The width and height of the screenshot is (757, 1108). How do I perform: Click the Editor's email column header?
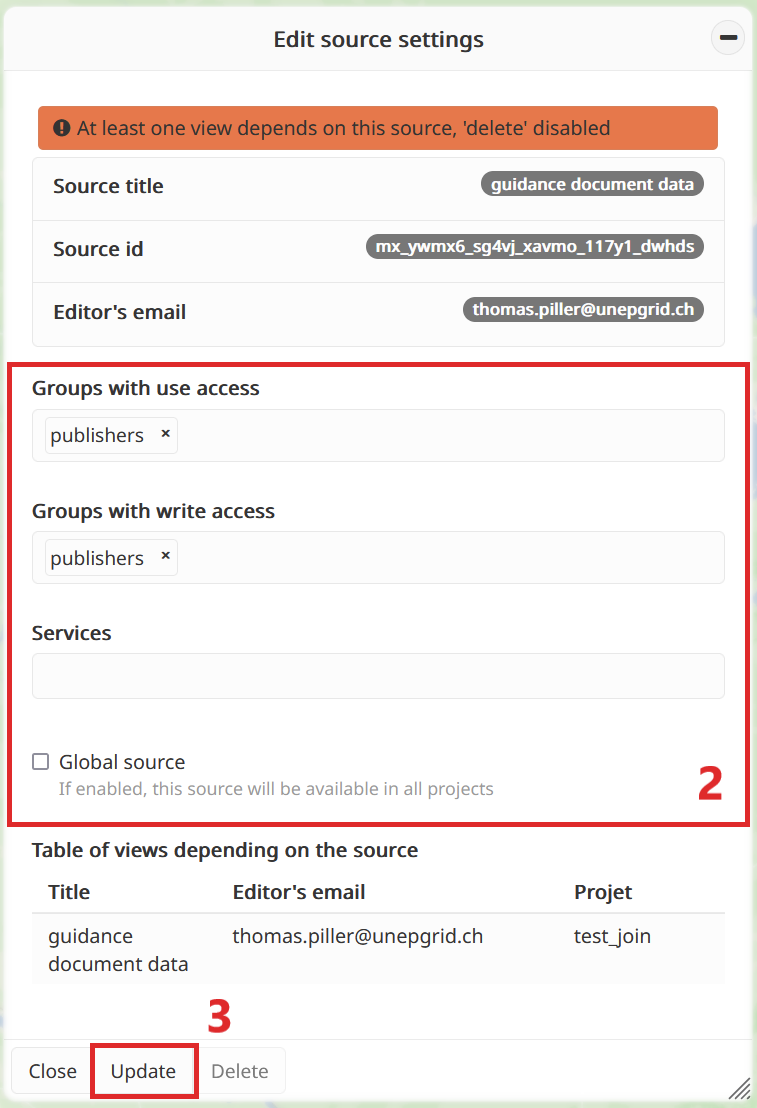(299, 892)
